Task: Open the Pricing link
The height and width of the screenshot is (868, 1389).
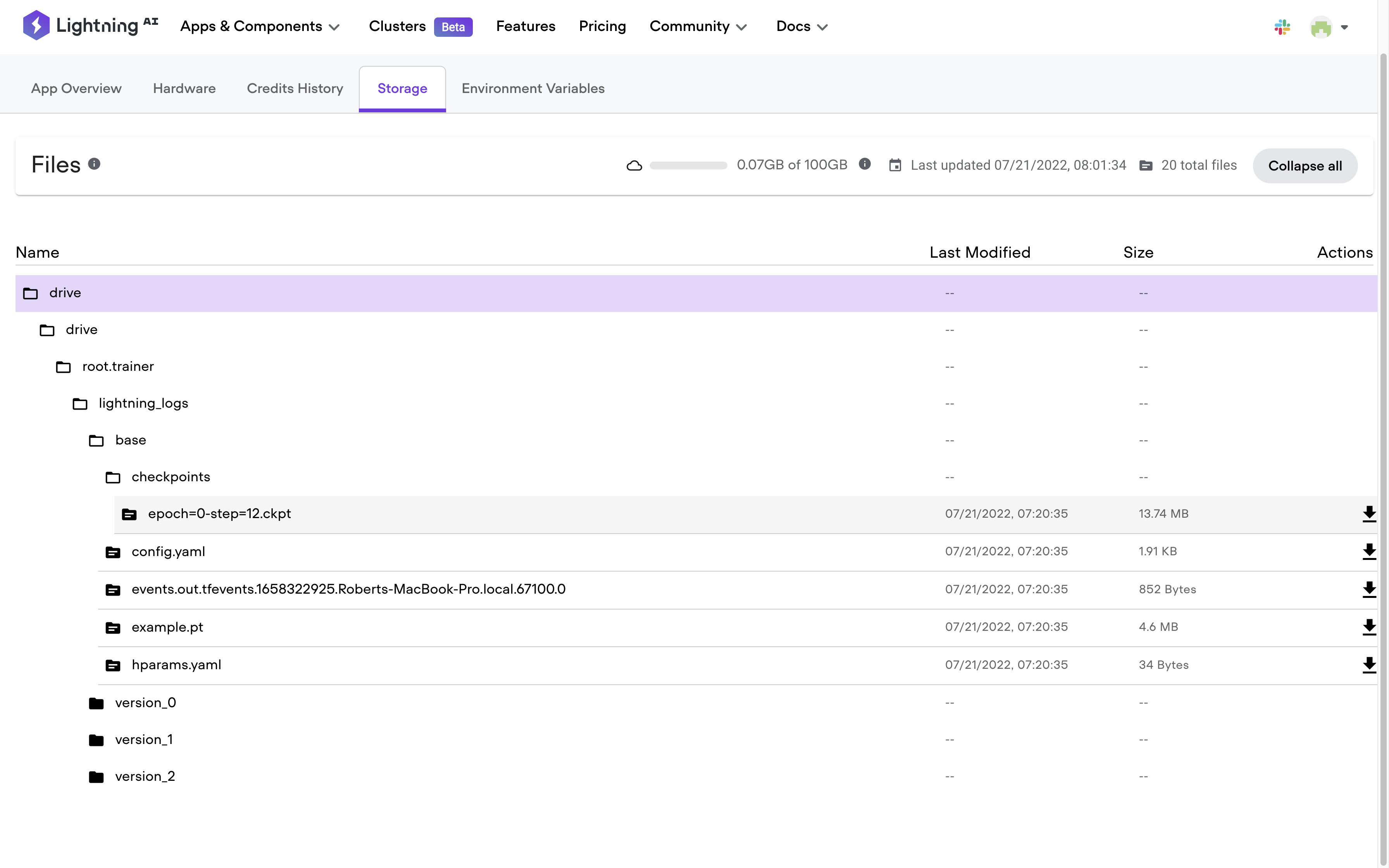Action: (602, 26)
